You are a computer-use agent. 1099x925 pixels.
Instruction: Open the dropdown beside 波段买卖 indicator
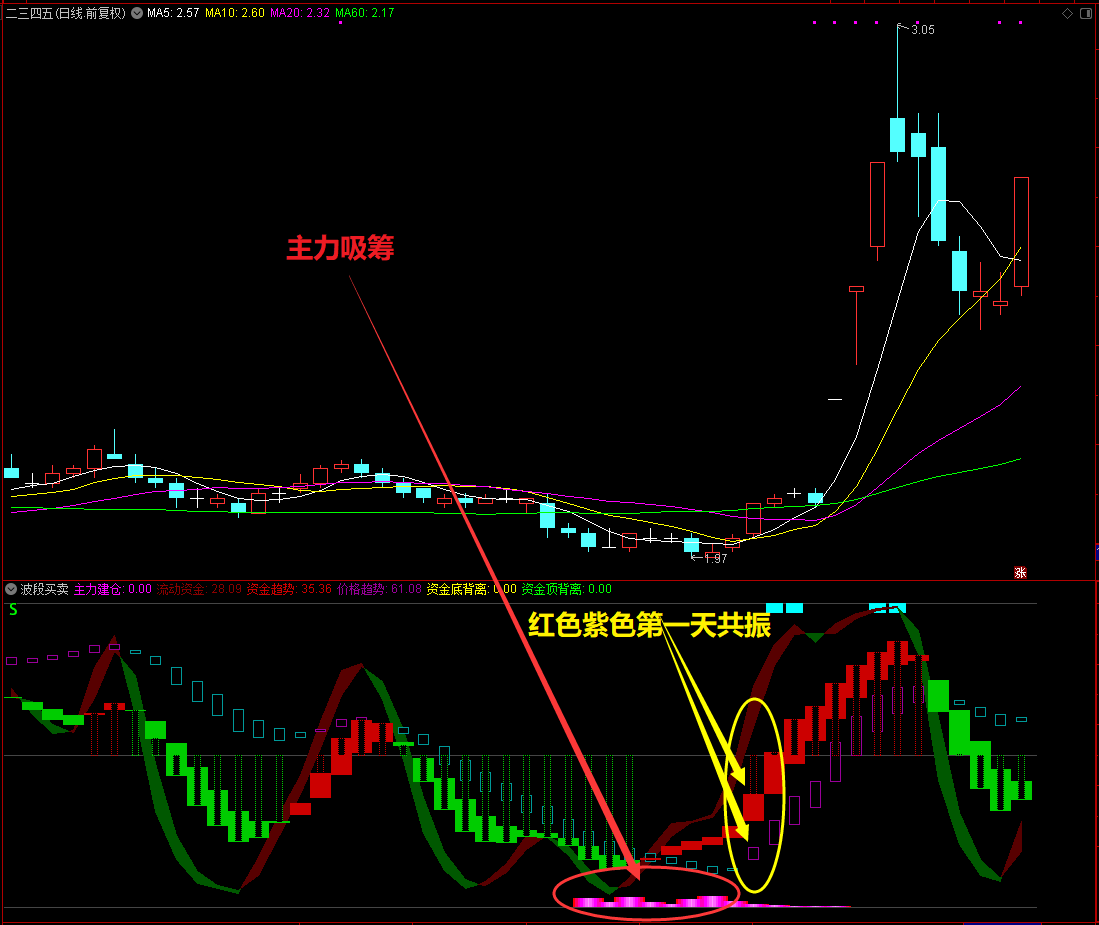(x=11, y=589)
